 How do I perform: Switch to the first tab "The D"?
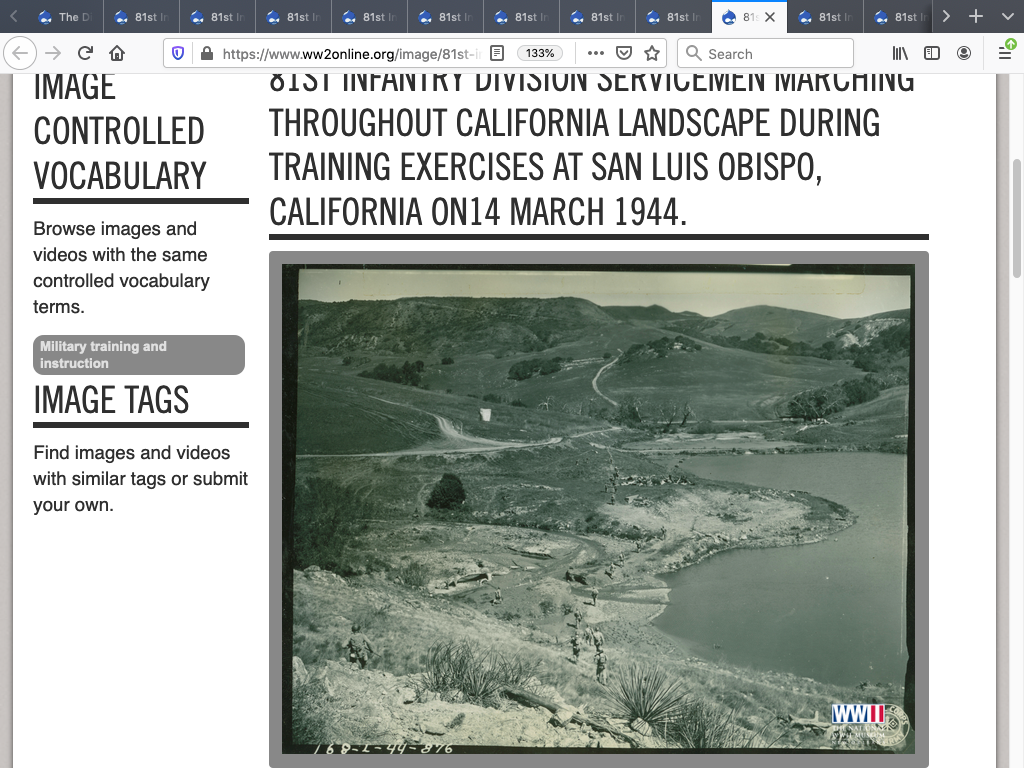pos(60,17)
